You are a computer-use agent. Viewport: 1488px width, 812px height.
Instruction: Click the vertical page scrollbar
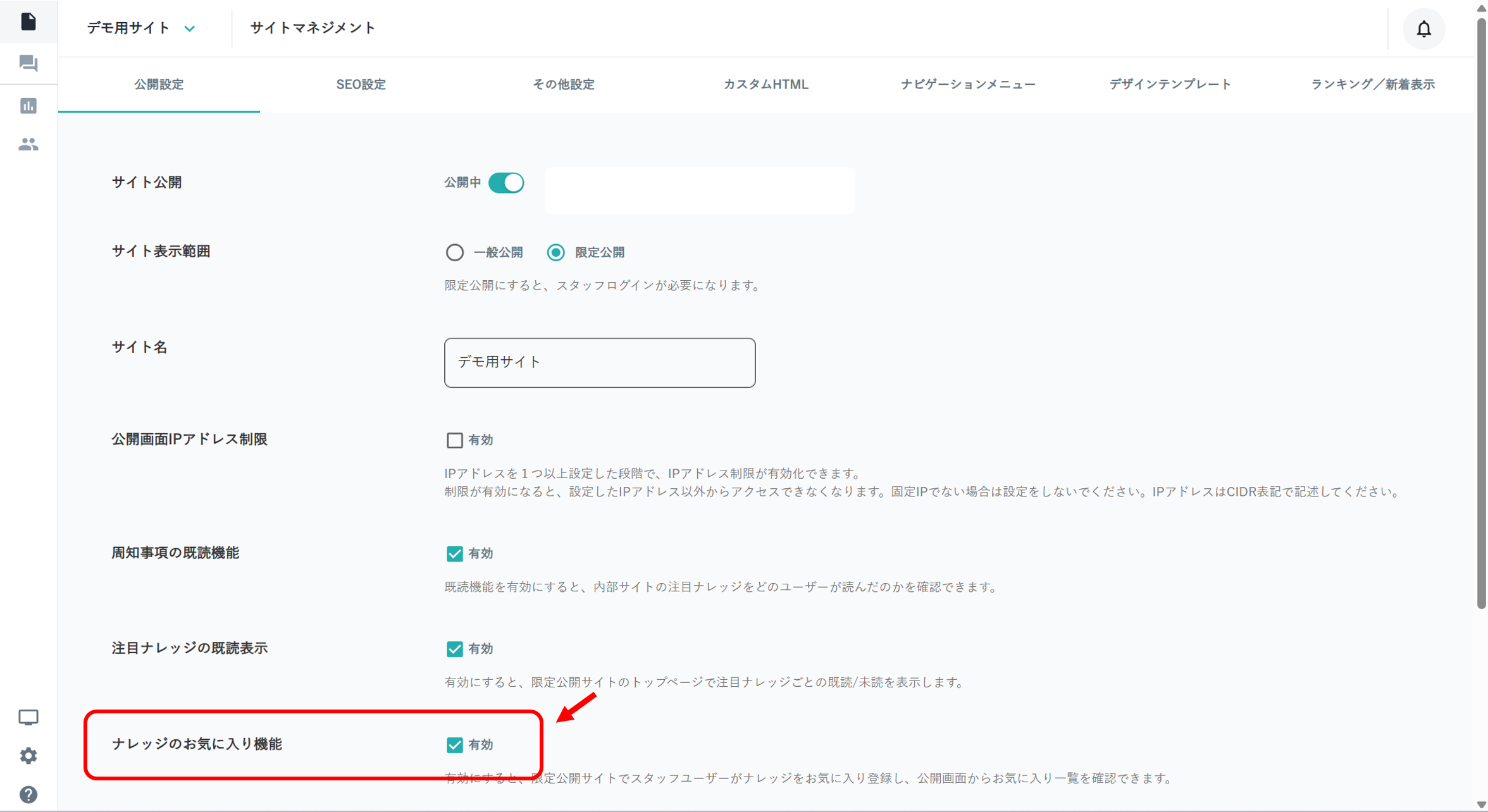pyautogui.click(x=1481, y=313)
